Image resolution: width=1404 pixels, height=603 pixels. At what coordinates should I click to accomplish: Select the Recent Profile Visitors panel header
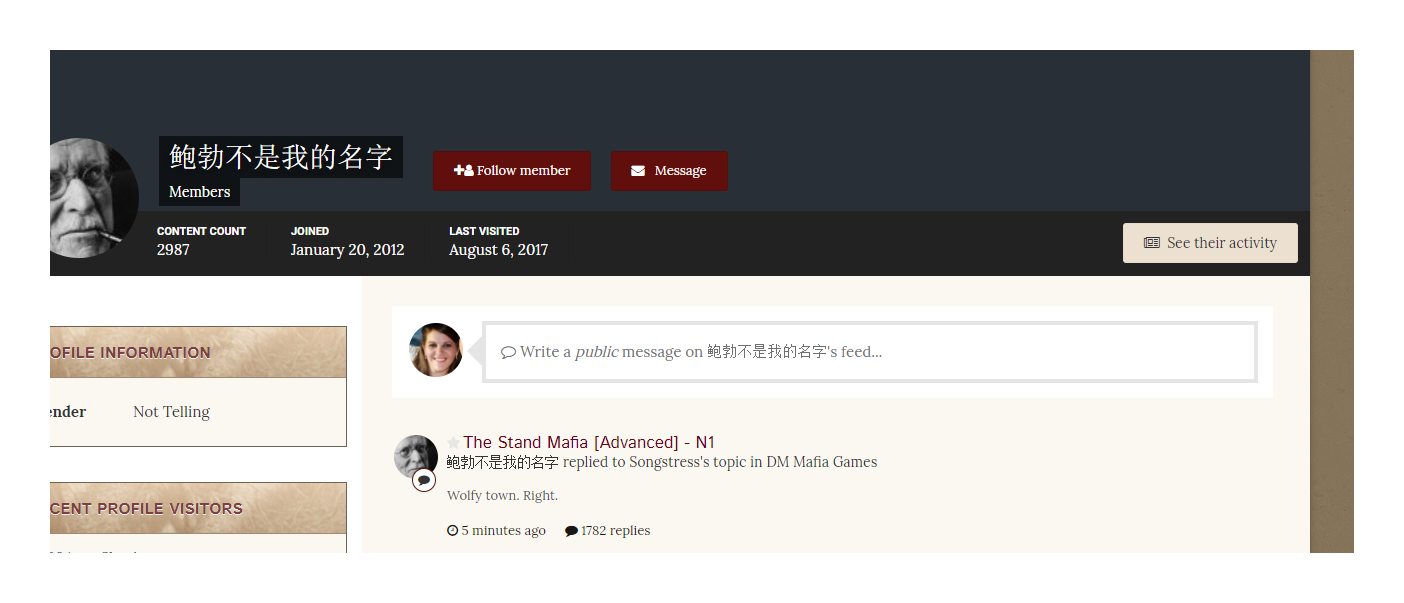coord(198,508)
